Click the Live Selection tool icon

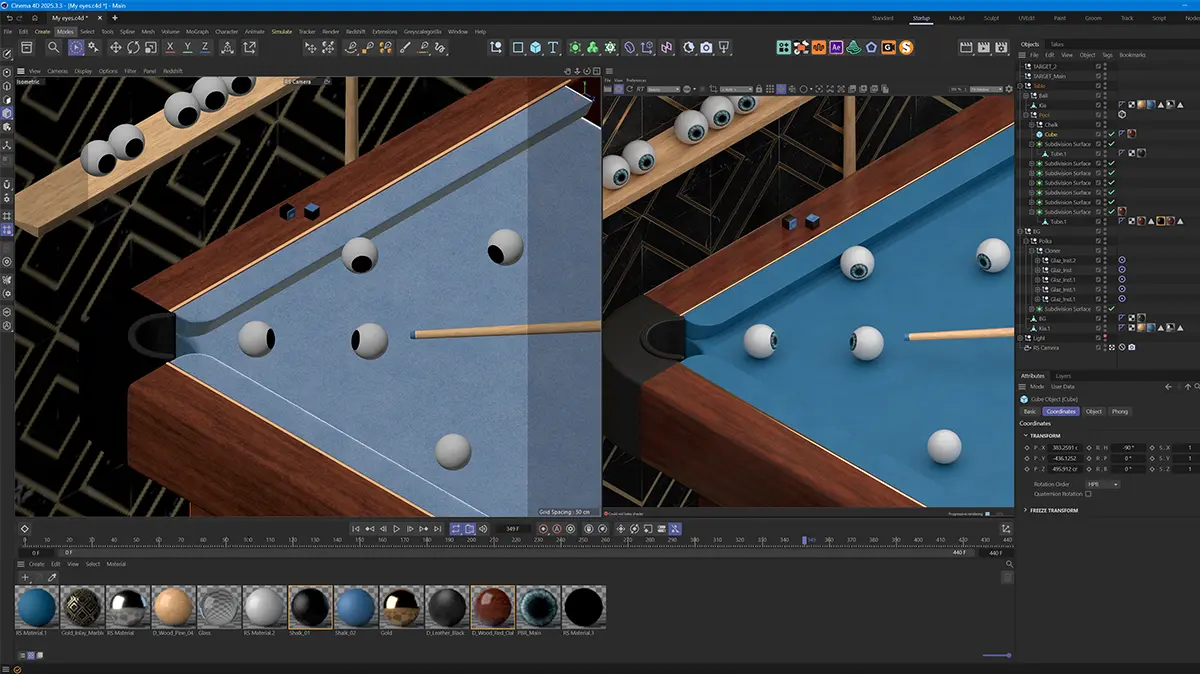pos(77,47)
